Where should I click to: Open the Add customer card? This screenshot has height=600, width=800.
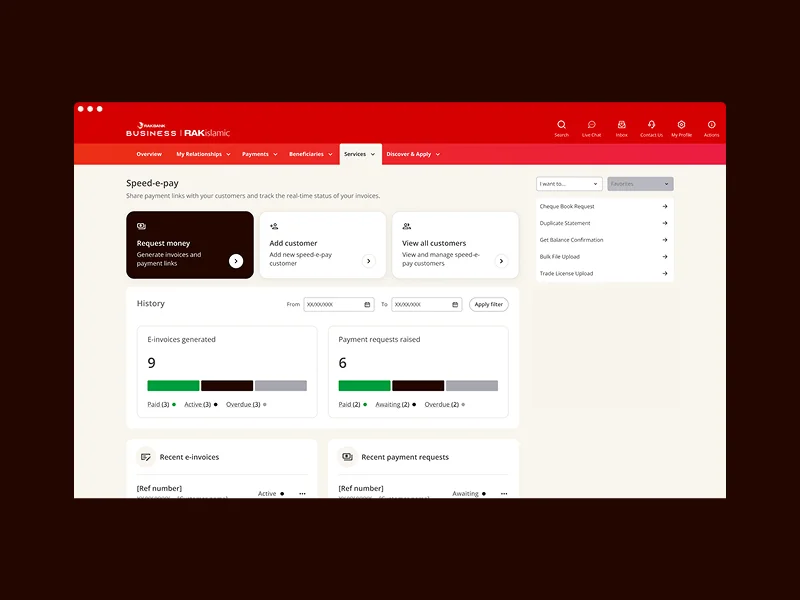[322, 245]
